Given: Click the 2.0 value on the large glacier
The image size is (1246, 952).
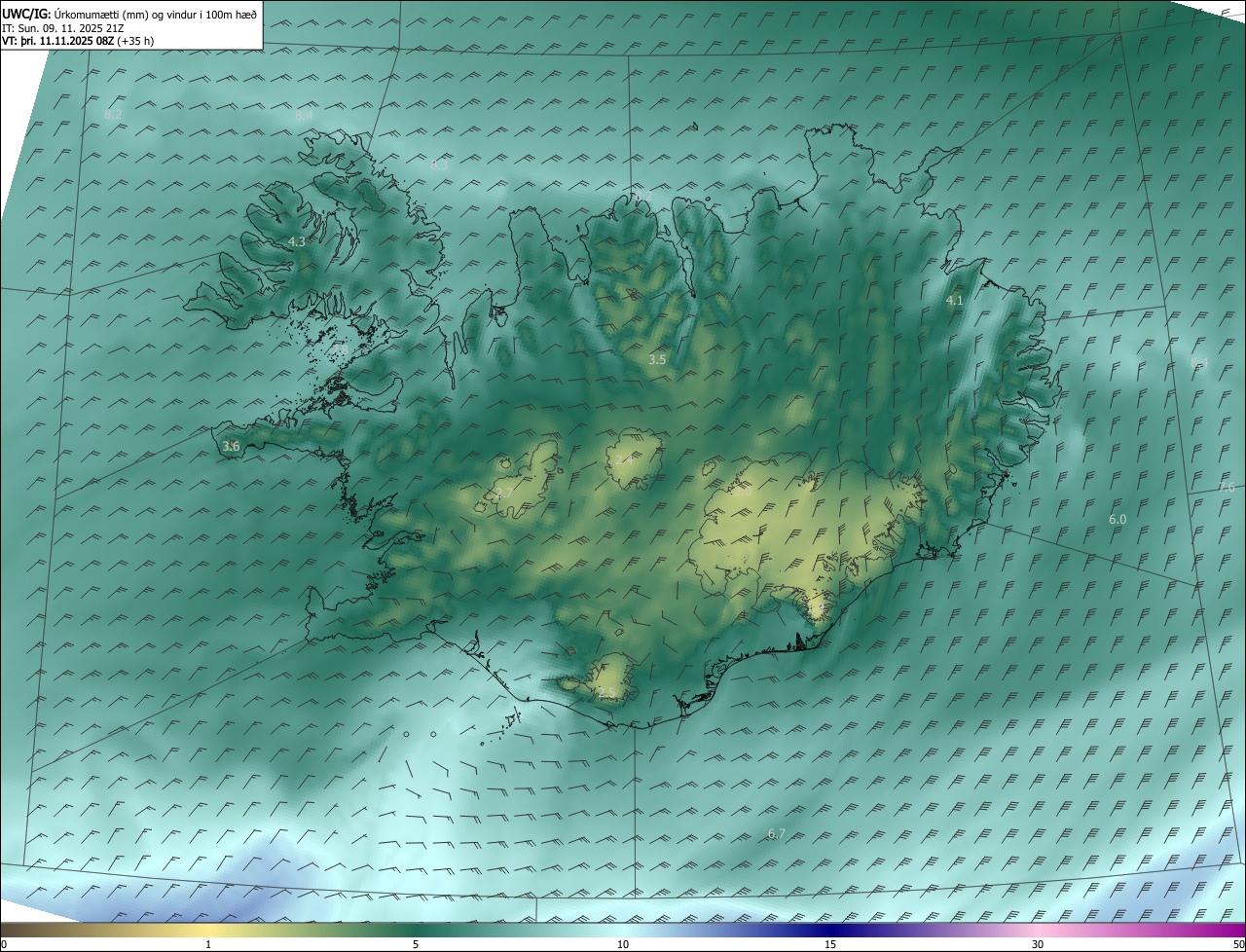Looking at the screenshot, I should tap(742, 492).
